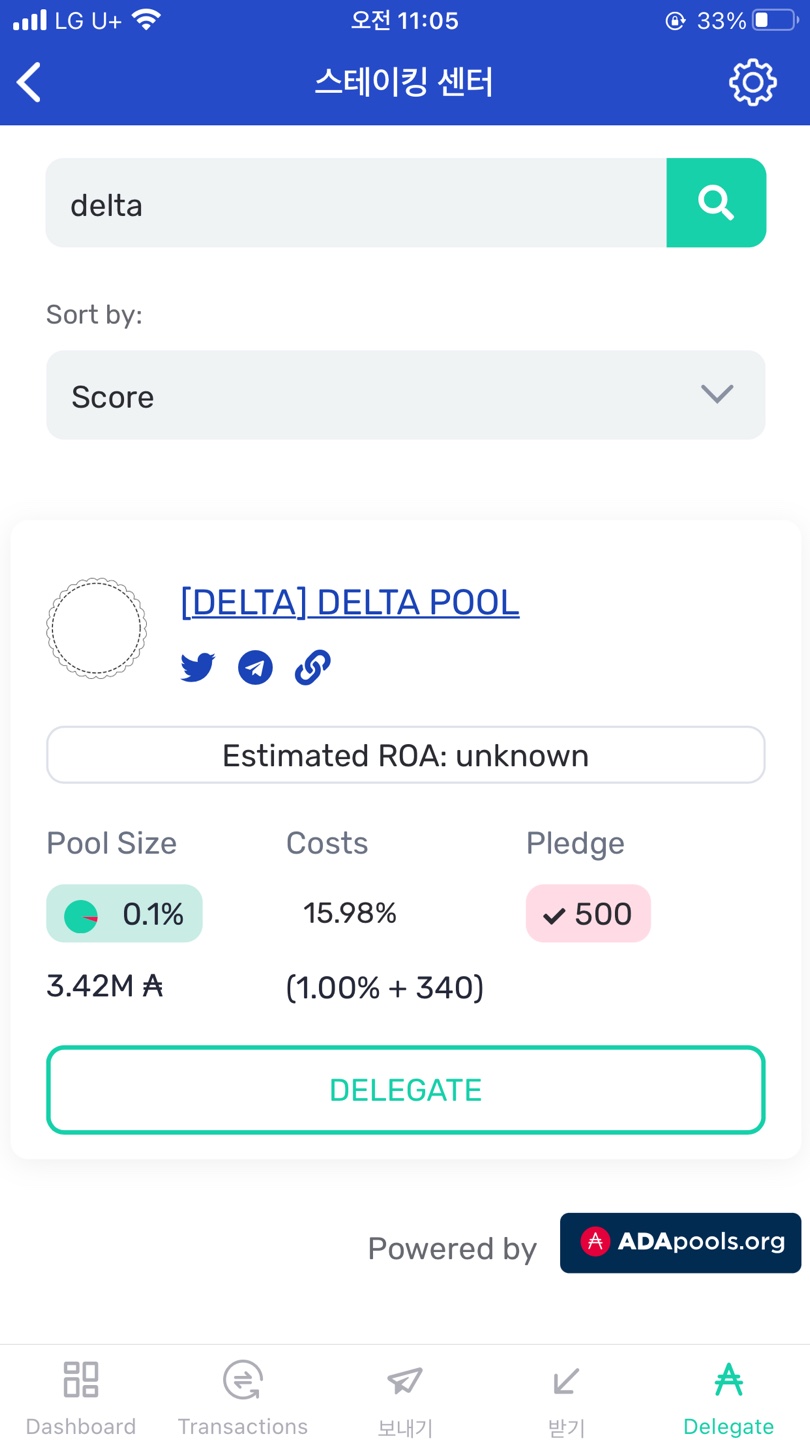810x1440 pixels.
Task: Click the Sort by chevron arrow
Action: tap(717, 394)
